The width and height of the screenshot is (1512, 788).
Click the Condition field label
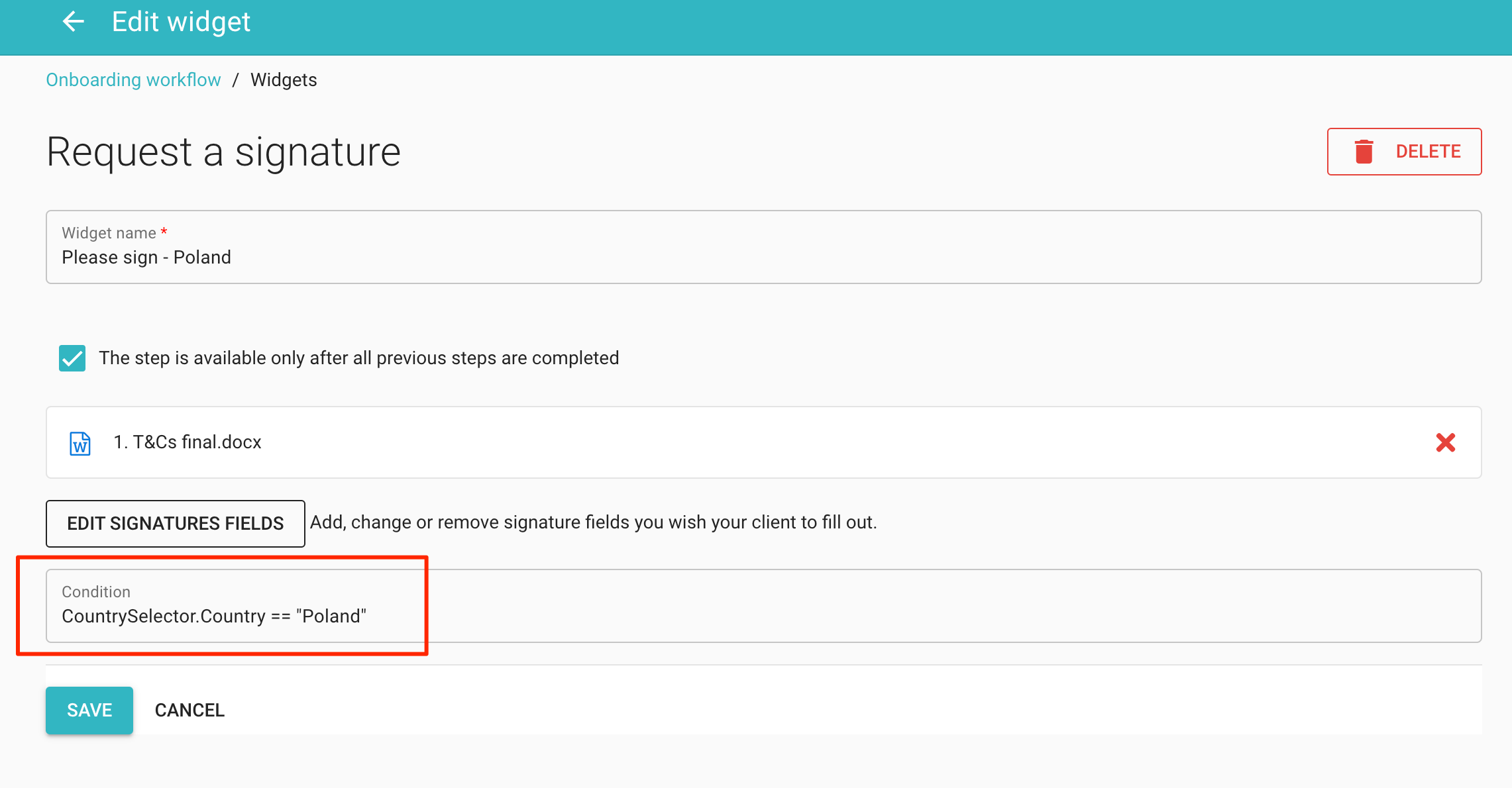(x=96, y=592)
